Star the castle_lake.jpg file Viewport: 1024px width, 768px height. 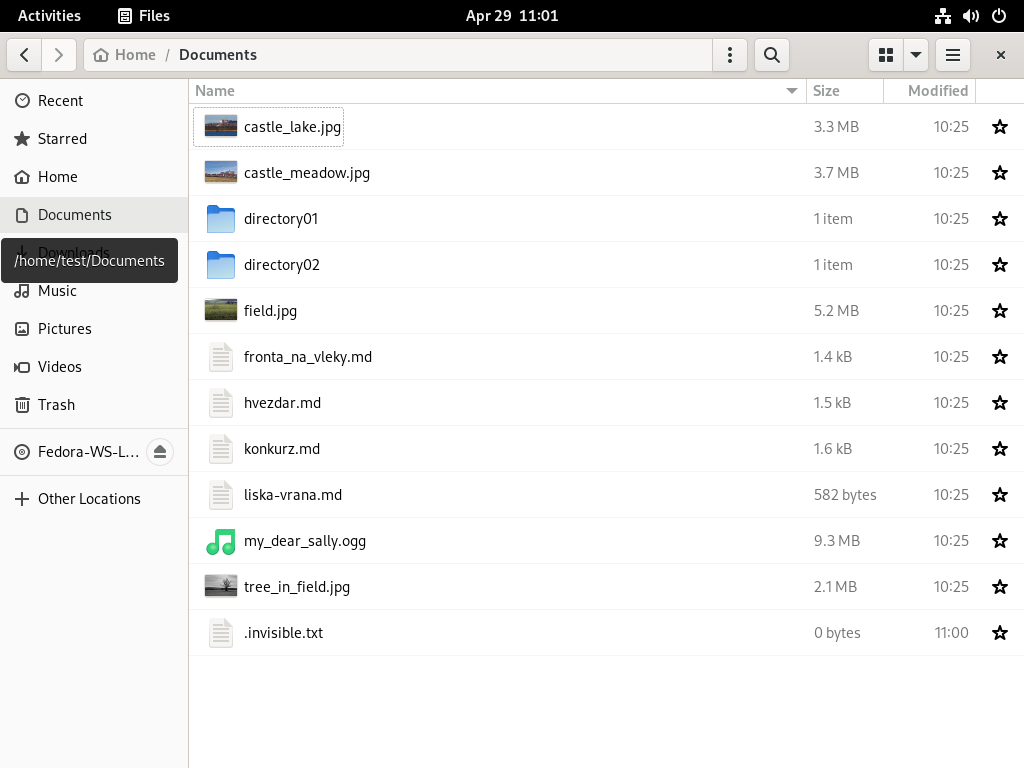pos(1000,127)
